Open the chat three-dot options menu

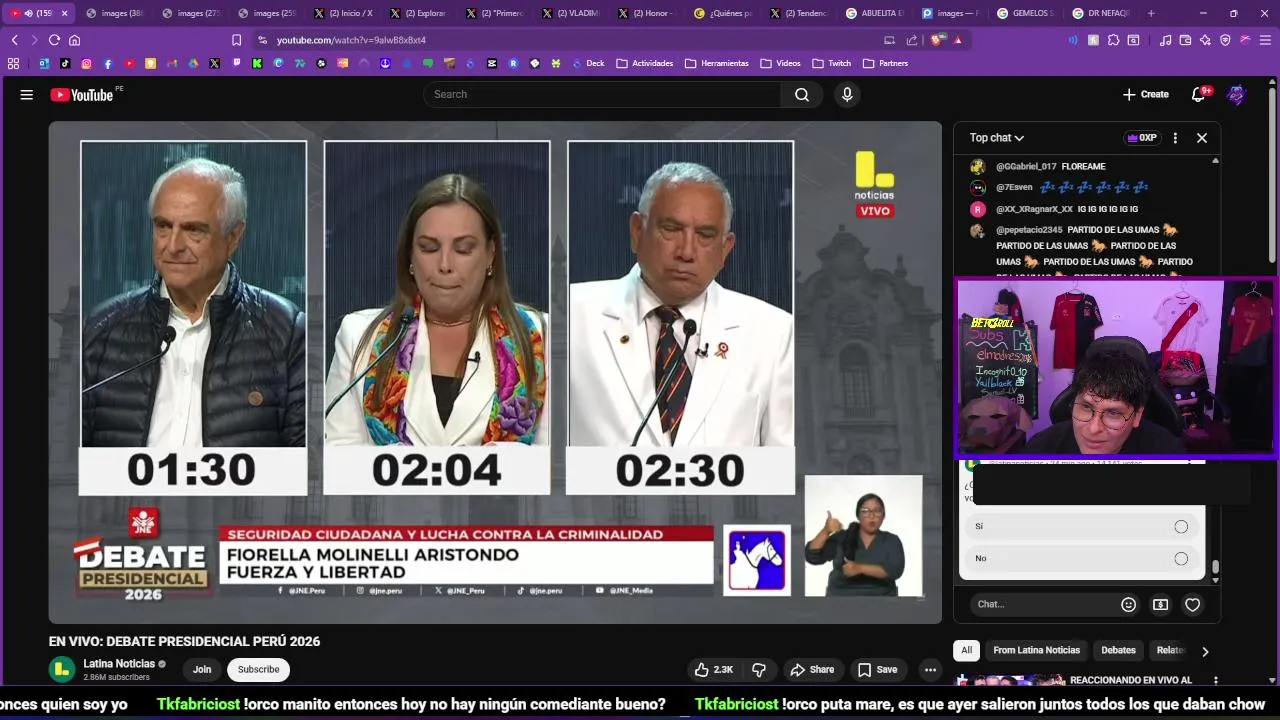pyautogui.click(x=1175, y=138)
